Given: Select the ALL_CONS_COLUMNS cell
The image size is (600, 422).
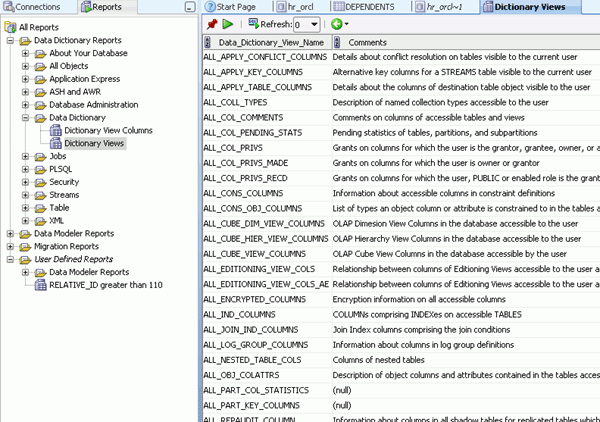Looking at the screenshot, I should (x=267, y=193).
